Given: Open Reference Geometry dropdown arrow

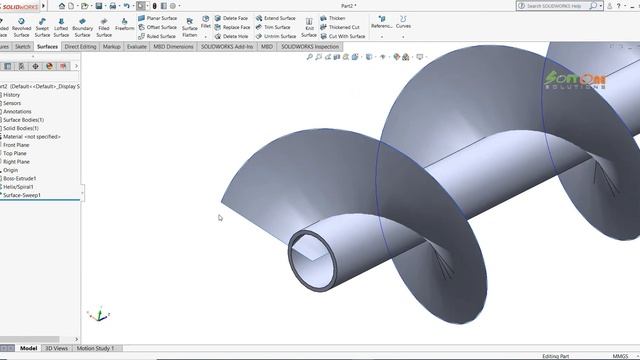Looking at the screenshot, I should 382,37.
